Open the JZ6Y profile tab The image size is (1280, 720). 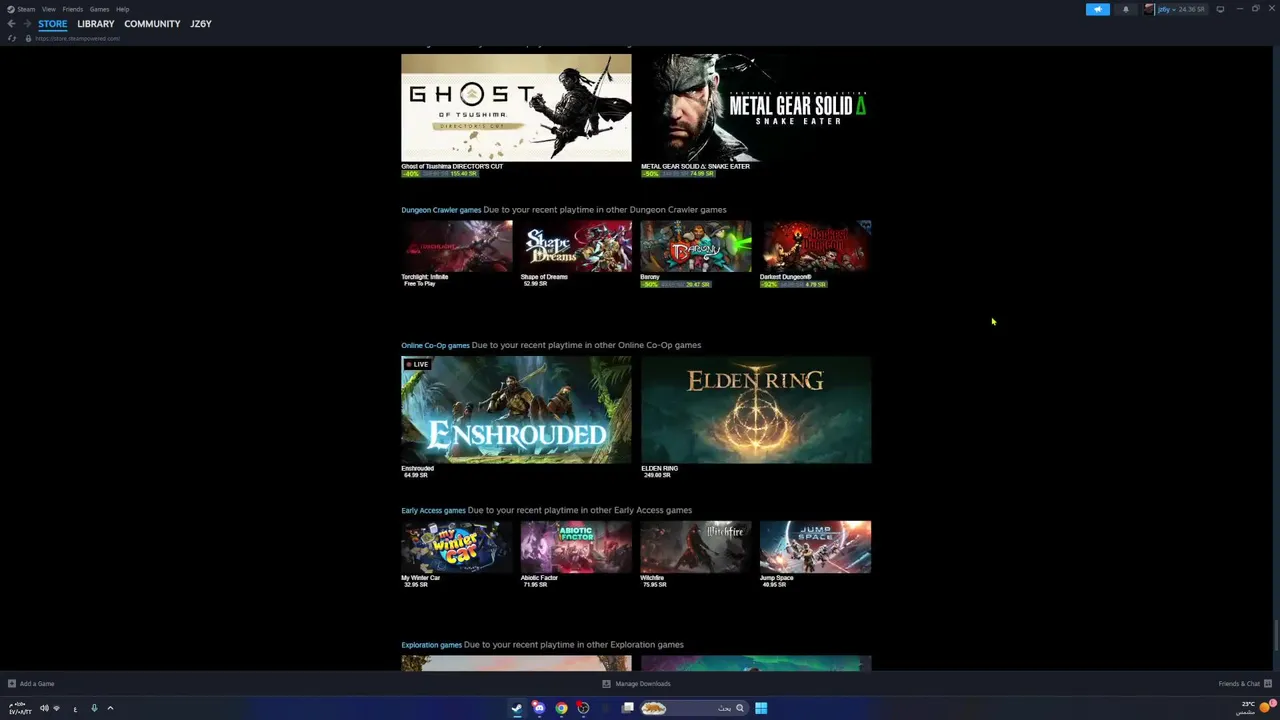tap(201, 24)
